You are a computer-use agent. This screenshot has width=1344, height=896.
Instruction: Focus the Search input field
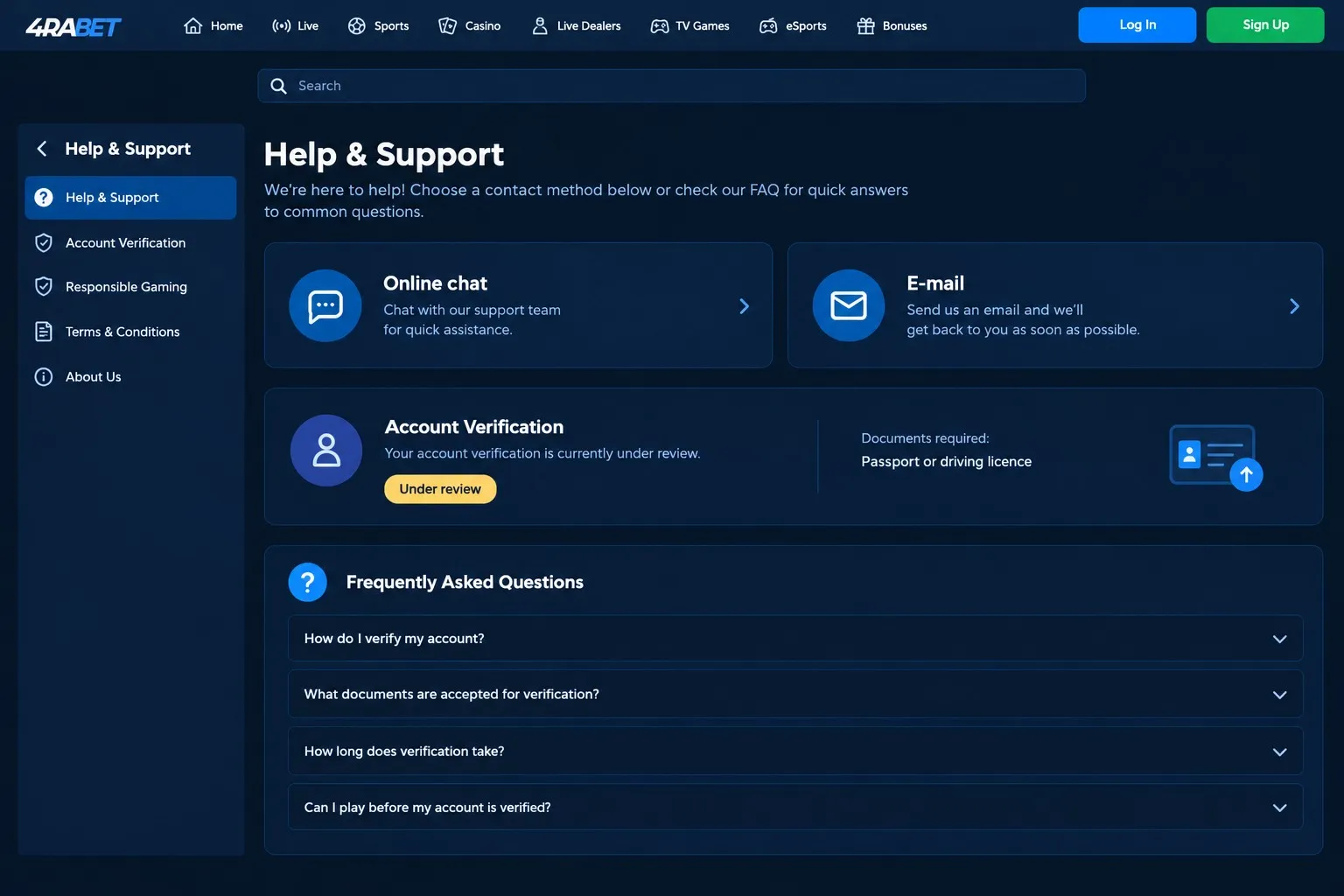click(671, 86)
